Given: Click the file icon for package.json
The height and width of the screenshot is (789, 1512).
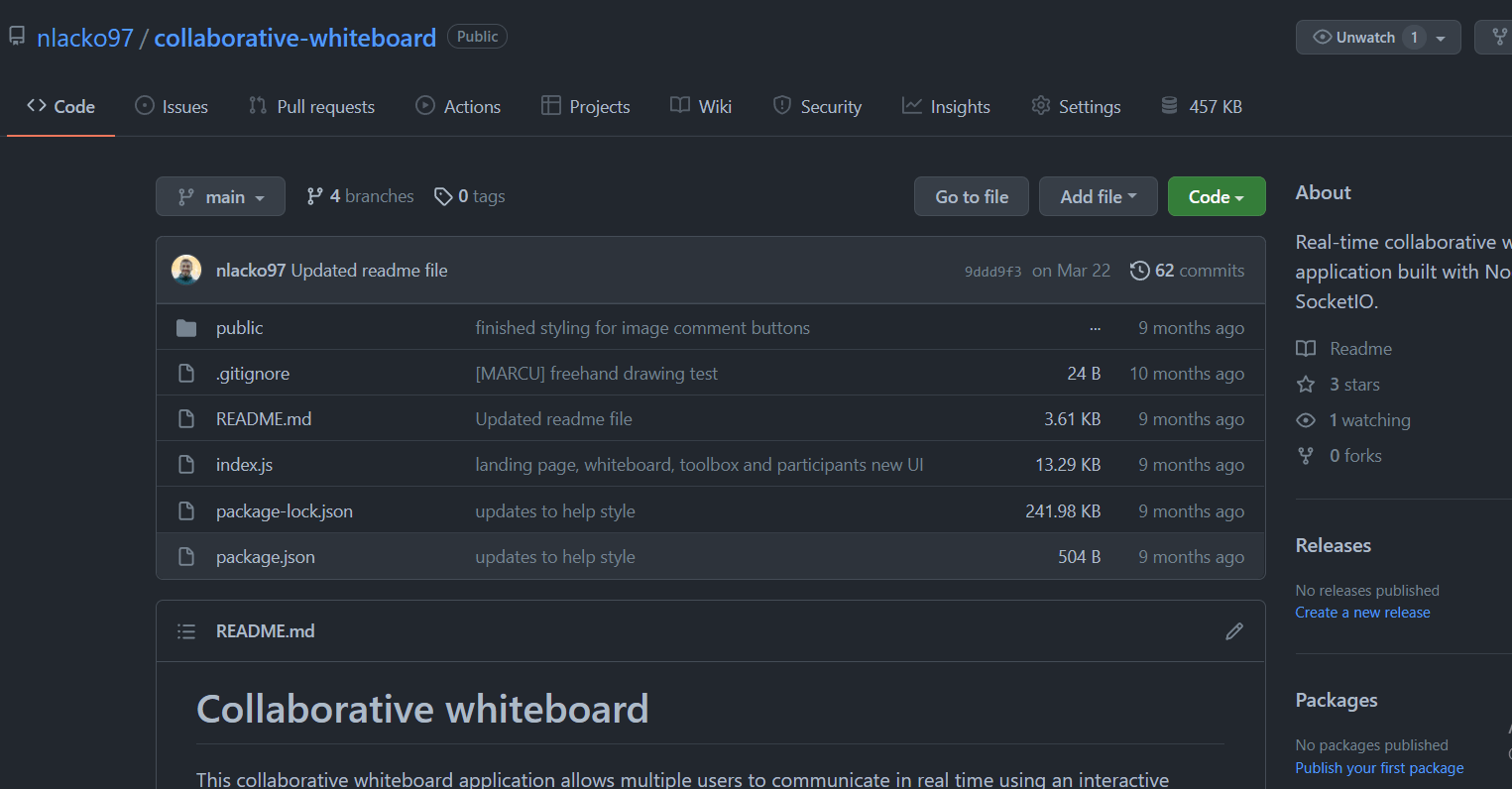Looking at the screenshot, I should tap(186, 557).
